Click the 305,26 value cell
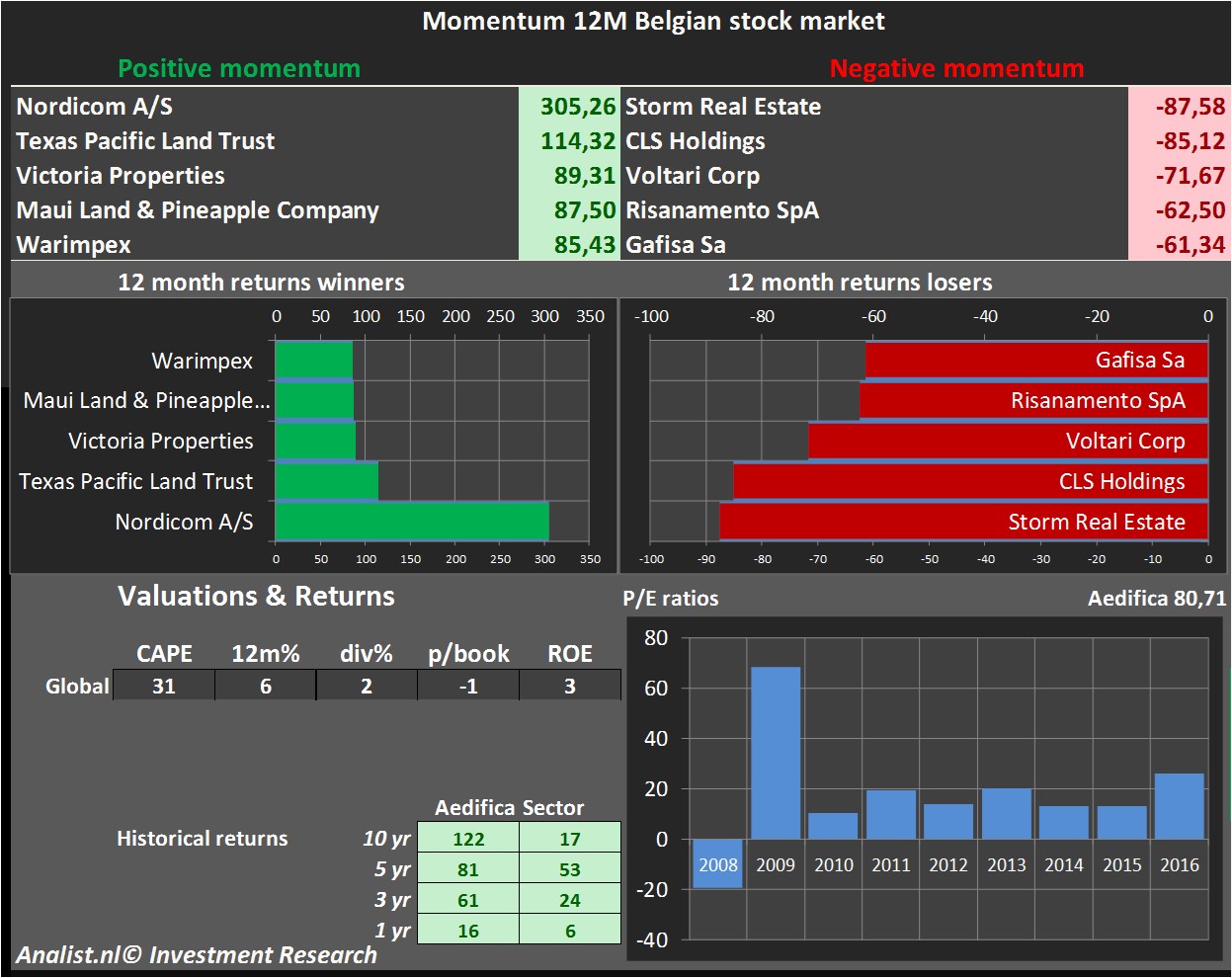 (x=568, y=106)
